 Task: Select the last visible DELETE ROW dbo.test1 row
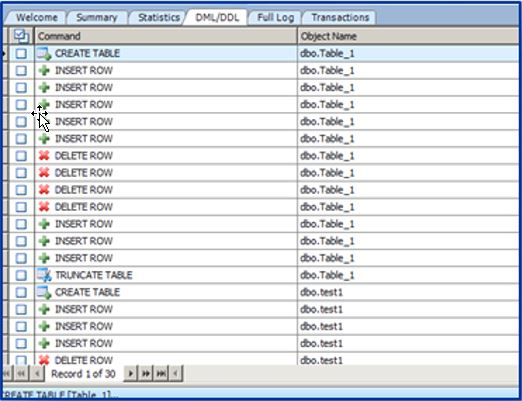[260, 360]
